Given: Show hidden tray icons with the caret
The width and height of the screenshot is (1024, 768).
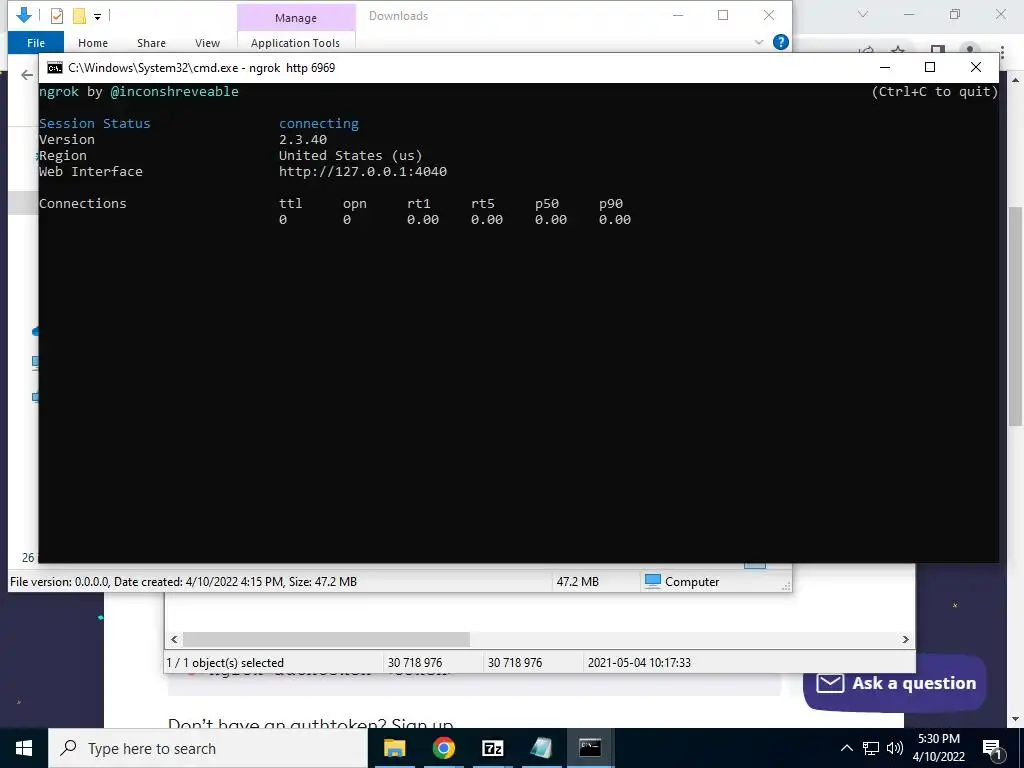Looking at the screenshot, I should (x=846, y=748).
